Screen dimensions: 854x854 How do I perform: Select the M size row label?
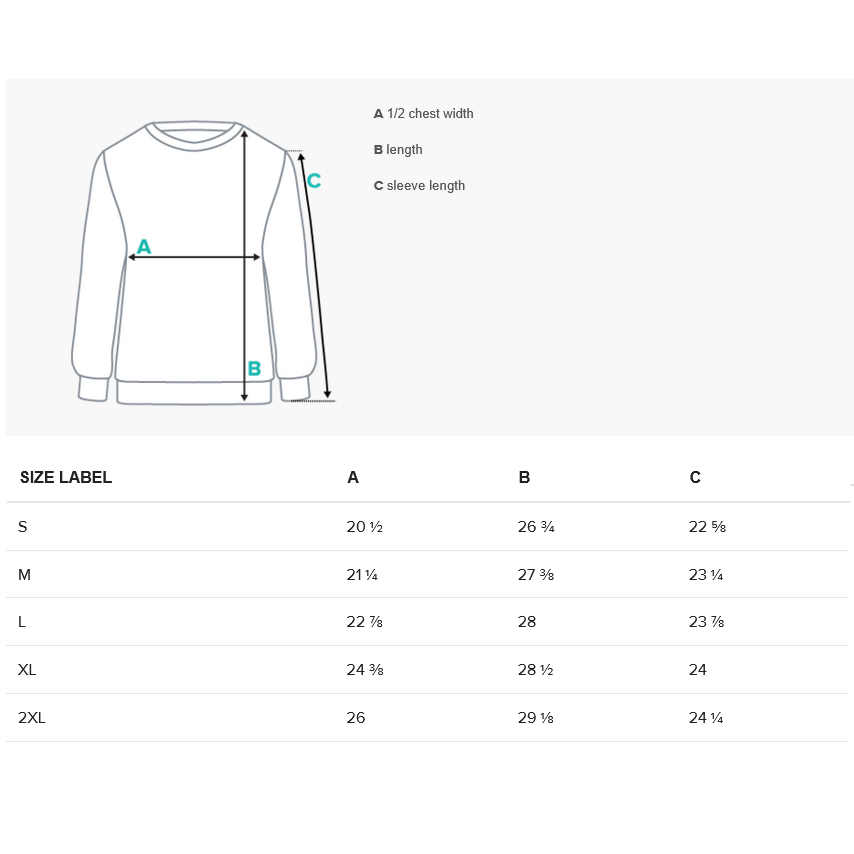24,575
